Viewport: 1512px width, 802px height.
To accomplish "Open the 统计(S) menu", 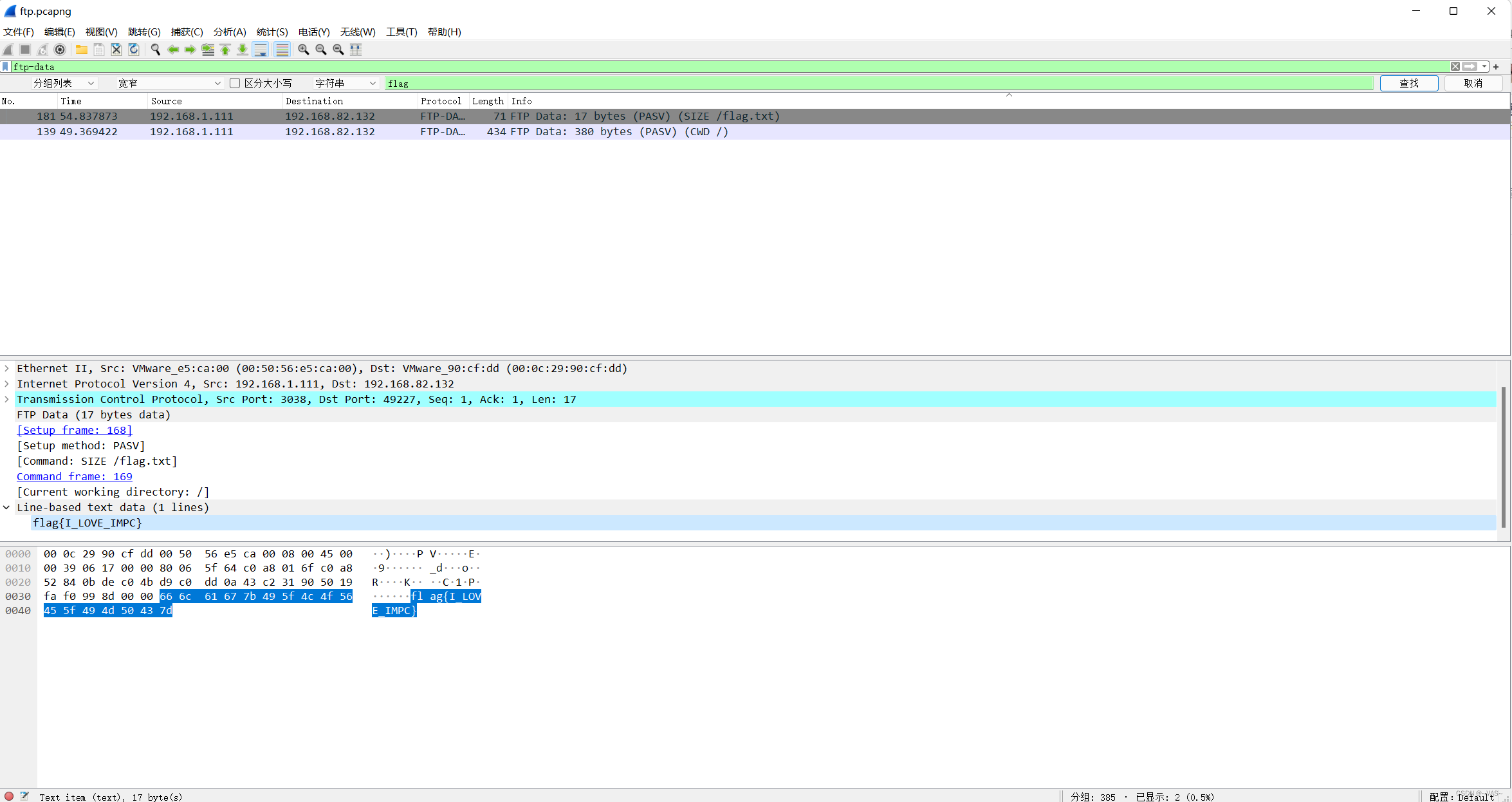I will click(x=272, y=32).
